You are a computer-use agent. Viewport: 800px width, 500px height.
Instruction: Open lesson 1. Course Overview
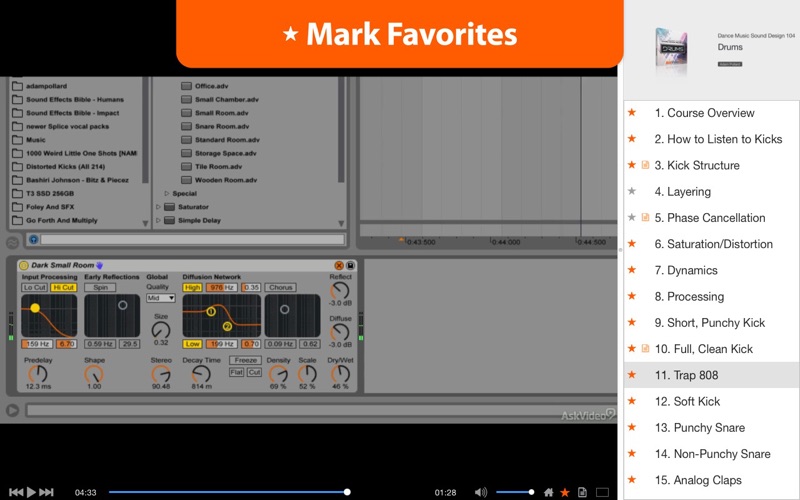[704, 113]
